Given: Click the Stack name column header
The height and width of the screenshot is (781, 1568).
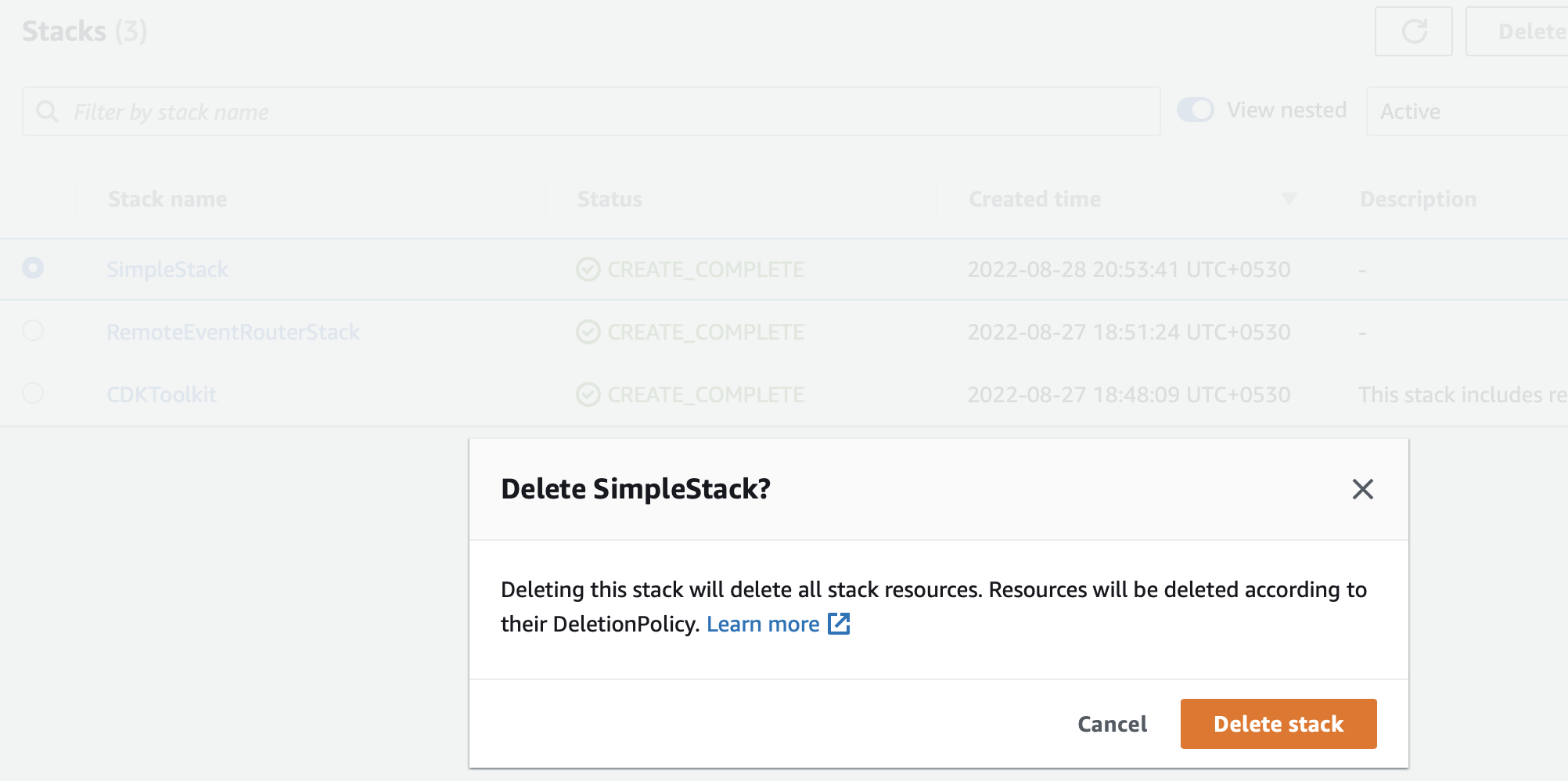Looking at the screenshot, I should pos(167,199).
